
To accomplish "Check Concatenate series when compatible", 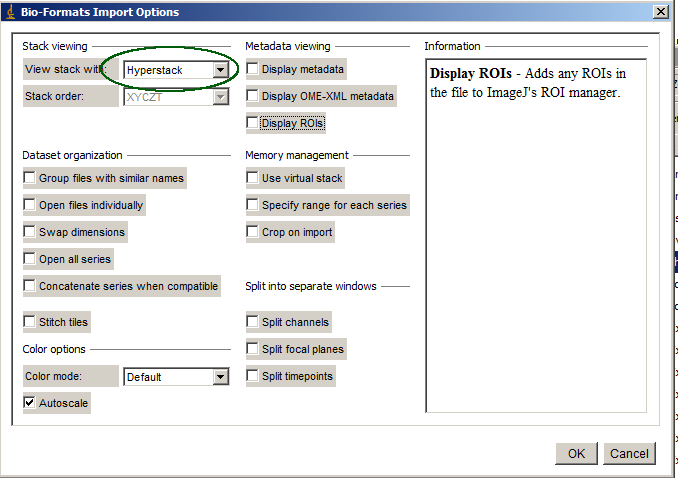I will click(x=30, y=286).
